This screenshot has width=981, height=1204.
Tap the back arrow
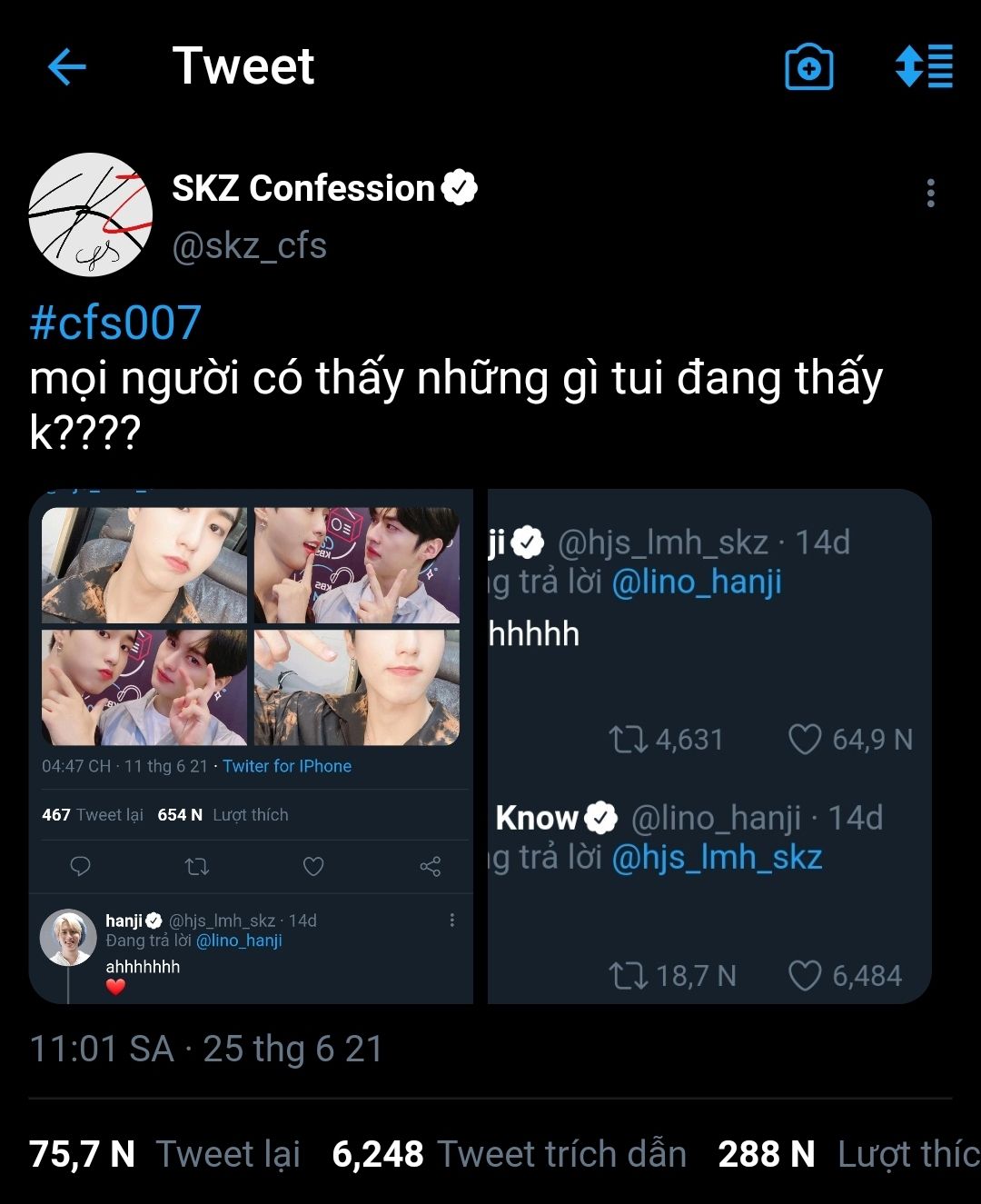tap(66, 67)
